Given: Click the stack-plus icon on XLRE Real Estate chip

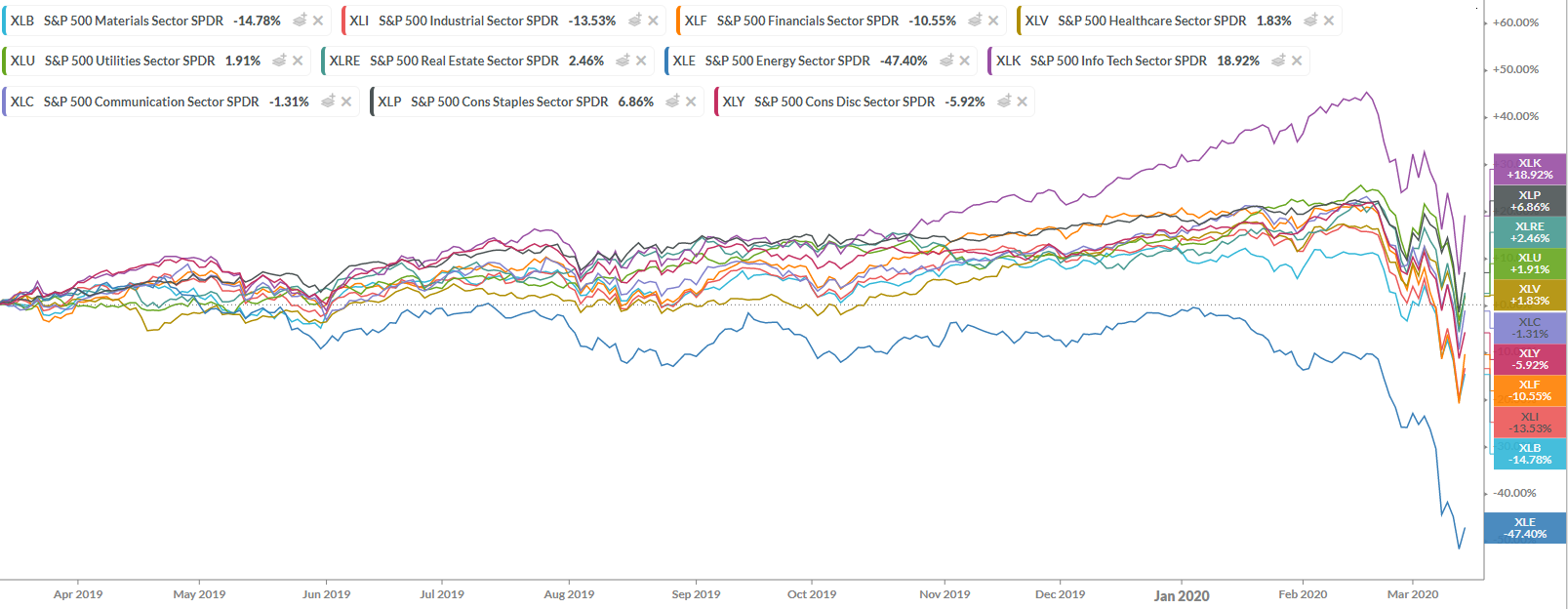Looking at the screenshot, I should 623,61.
